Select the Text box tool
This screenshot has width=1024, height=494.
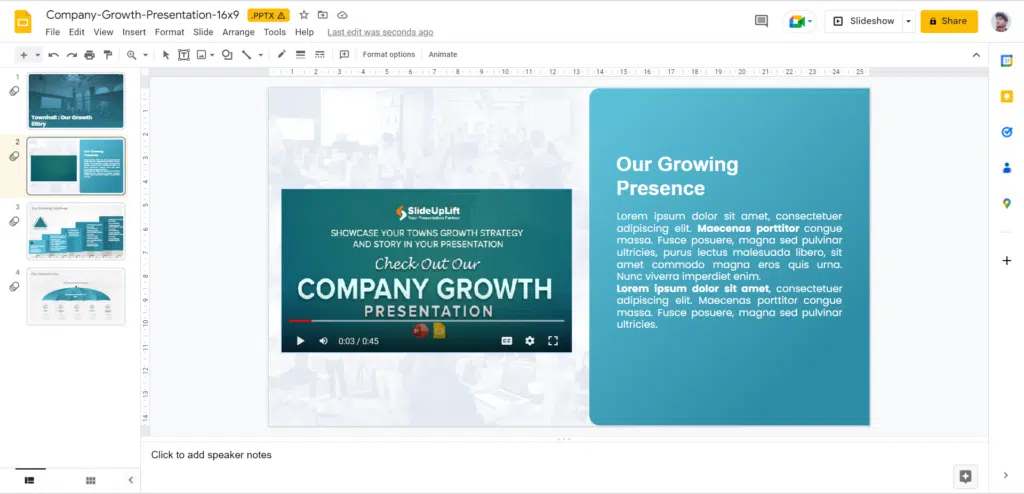184,55
